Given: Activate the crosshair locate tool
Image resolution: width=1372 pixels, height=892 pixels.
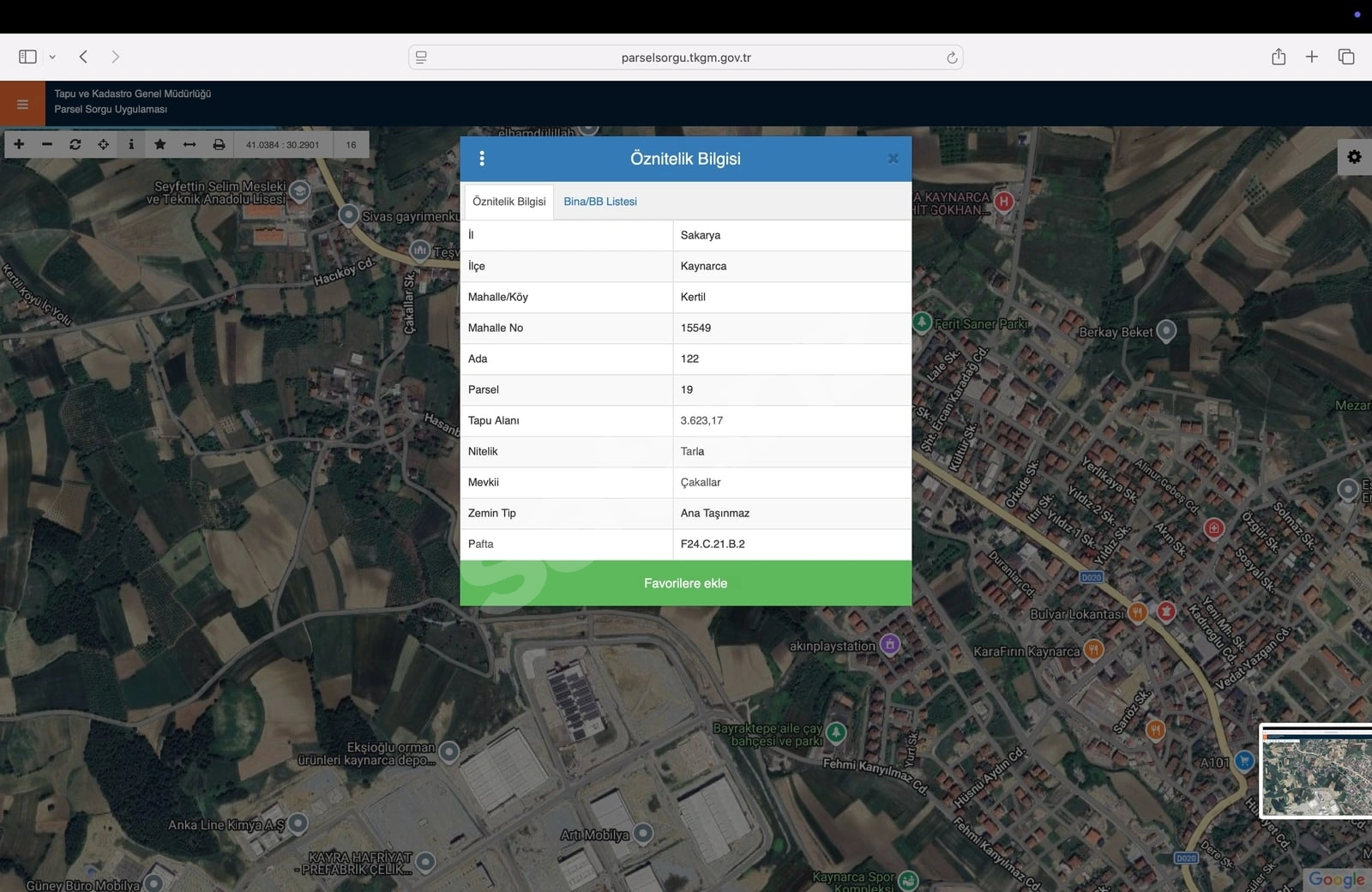Looking at the screenshot, I should click(x=104, y=144).
